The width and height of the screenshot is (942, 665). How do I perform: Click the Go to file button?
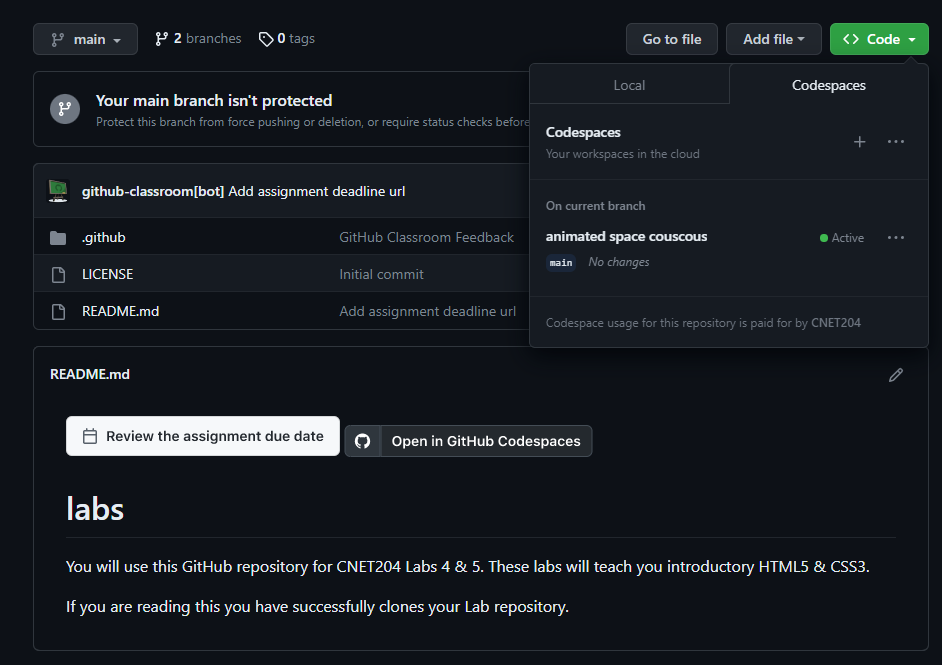coord(671,38)
